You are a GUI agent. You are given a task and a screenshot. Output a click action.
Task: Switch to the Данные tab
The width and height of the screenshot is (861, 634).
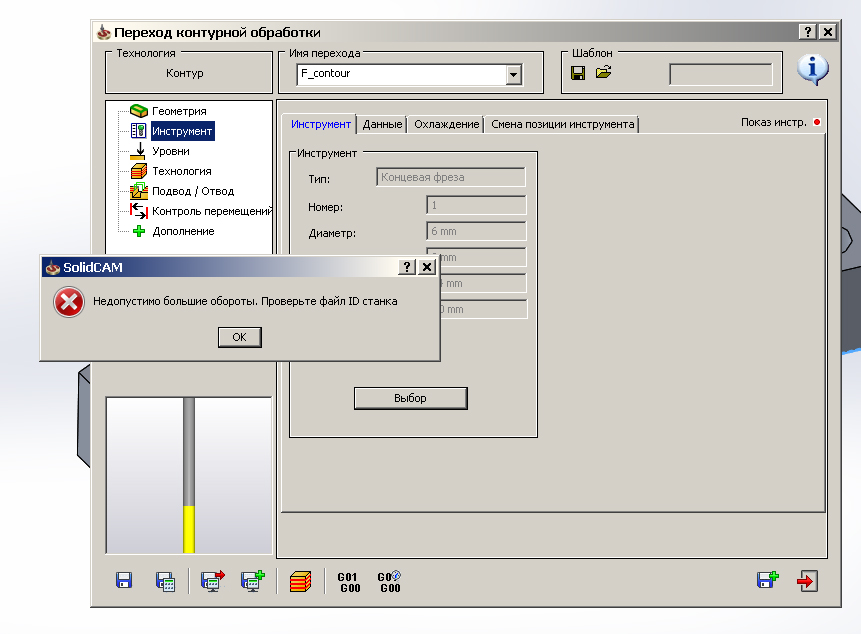click(382, 125)
